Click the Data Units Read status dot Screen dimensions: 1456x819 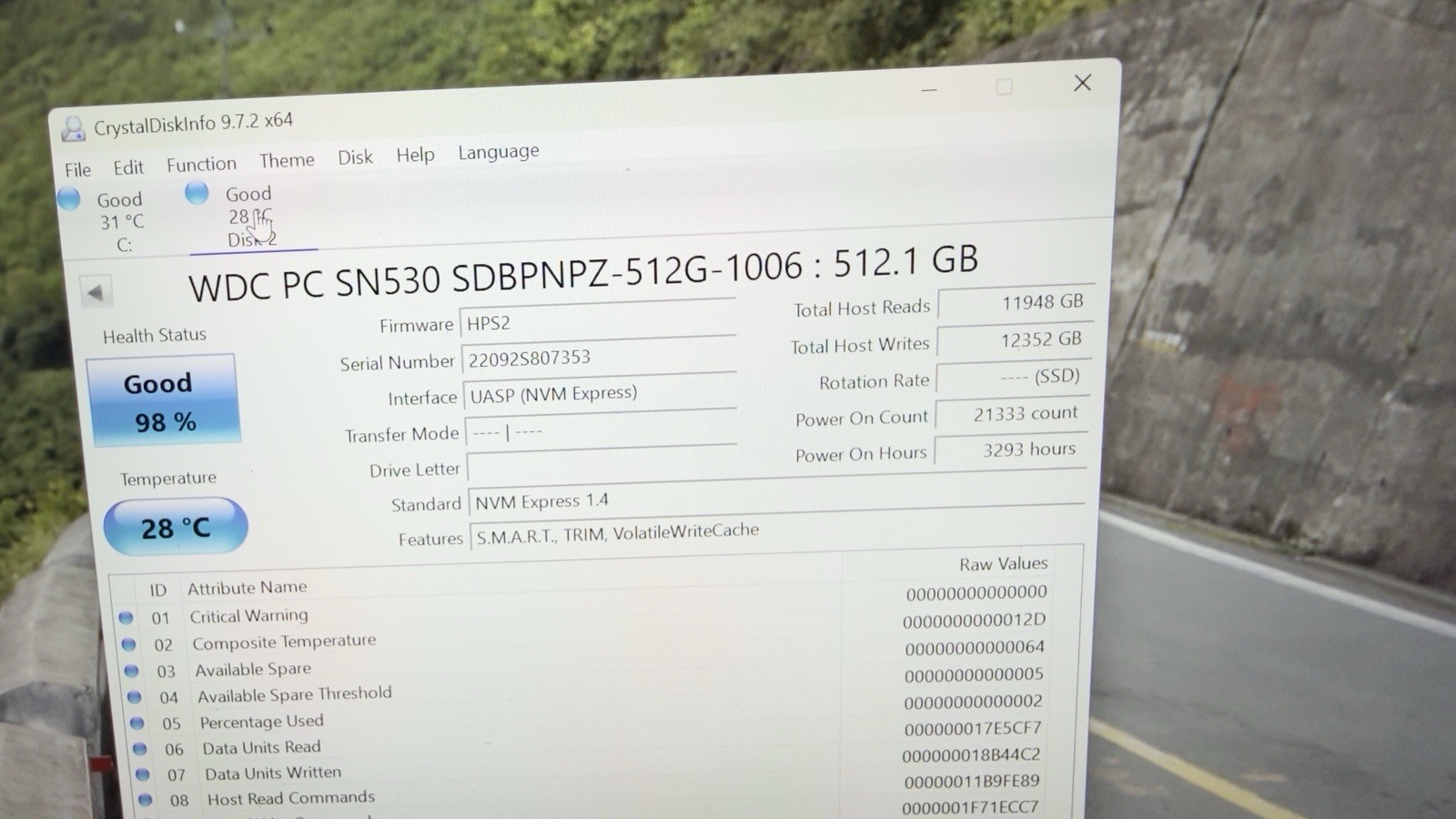139,749
